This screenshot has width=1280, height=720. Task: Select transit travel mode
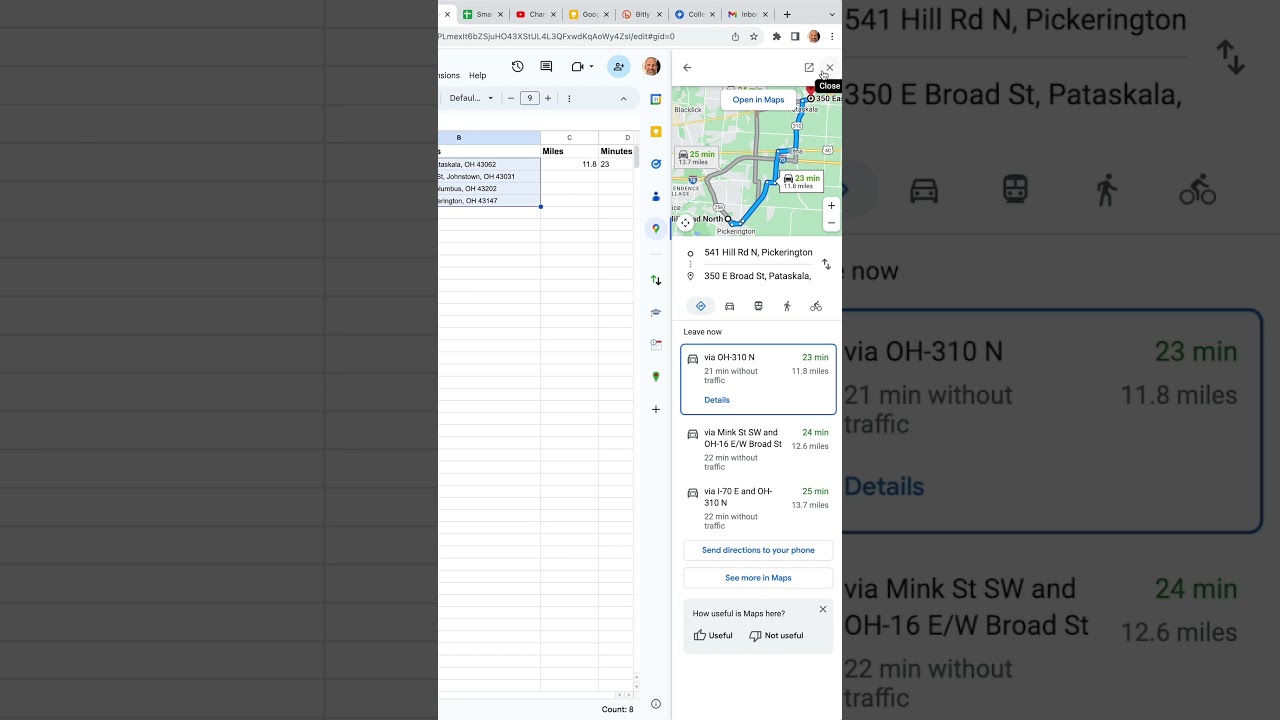(x=758, y=306)
